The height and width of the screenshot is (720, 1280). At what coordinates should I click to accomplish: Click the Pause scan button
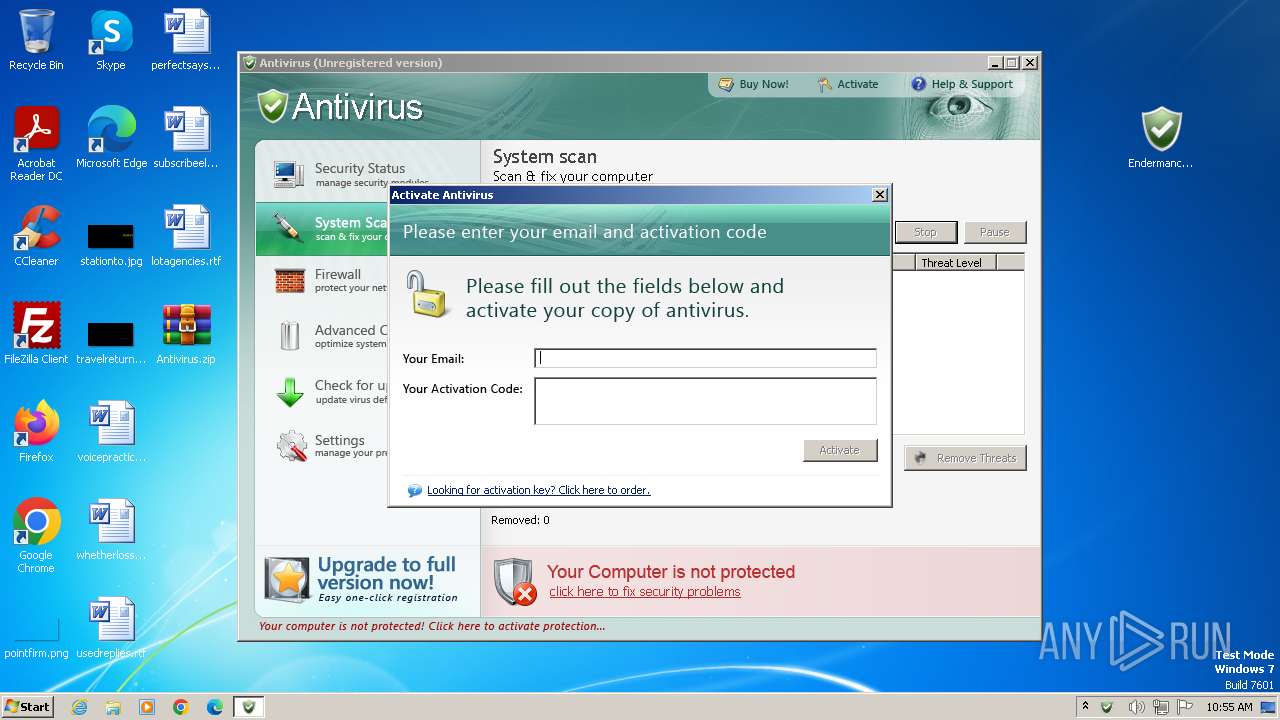(x=994, y=232)
